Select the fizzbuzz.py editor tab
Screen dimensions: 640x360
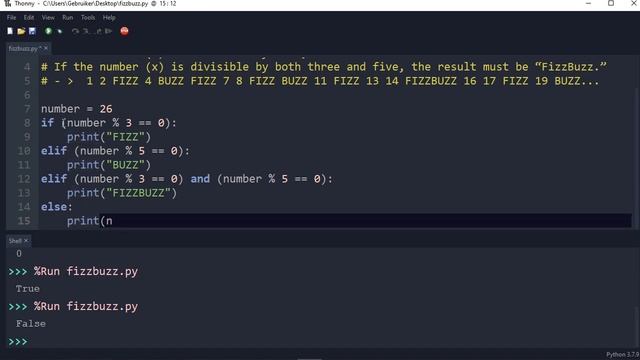point(24,48)
